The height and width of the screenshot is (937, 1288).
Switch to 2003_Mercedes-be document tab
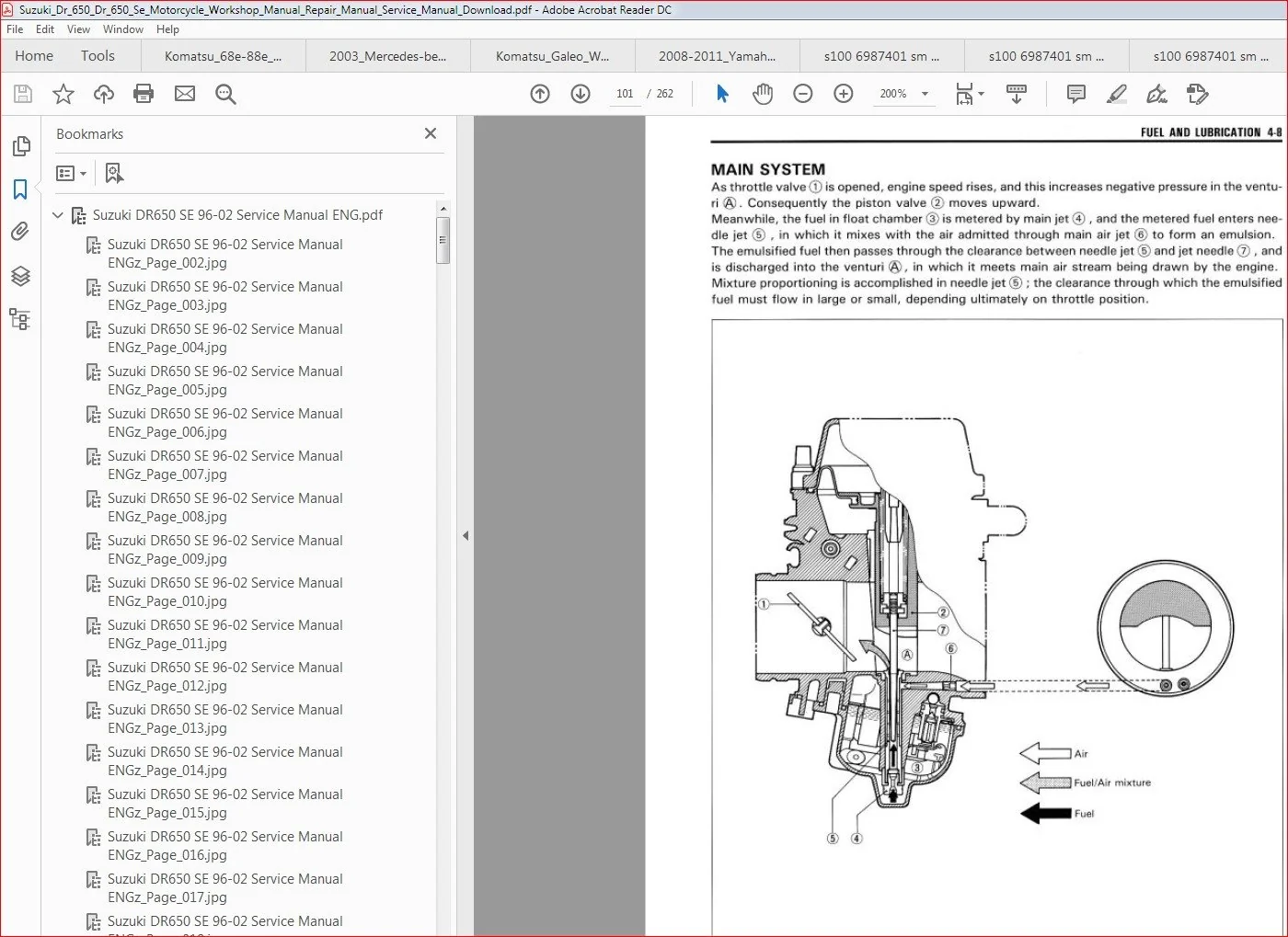click(x=388, y=56)
